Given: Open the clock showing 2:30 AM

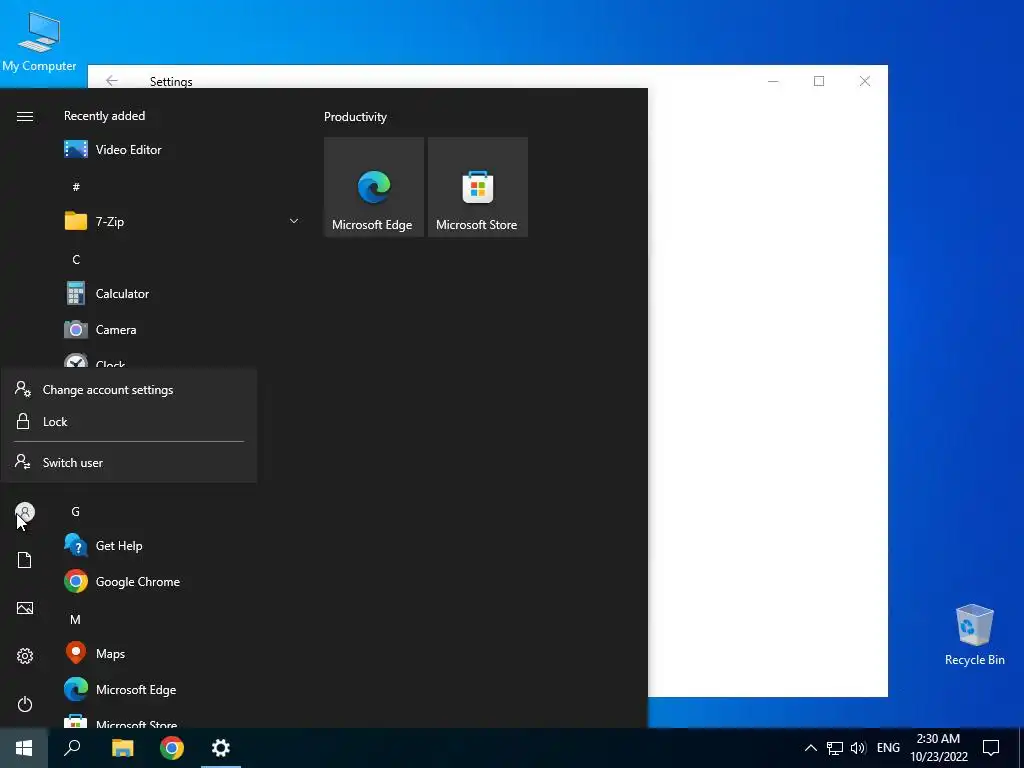Looking at the screenshot, I should (938, 748).
